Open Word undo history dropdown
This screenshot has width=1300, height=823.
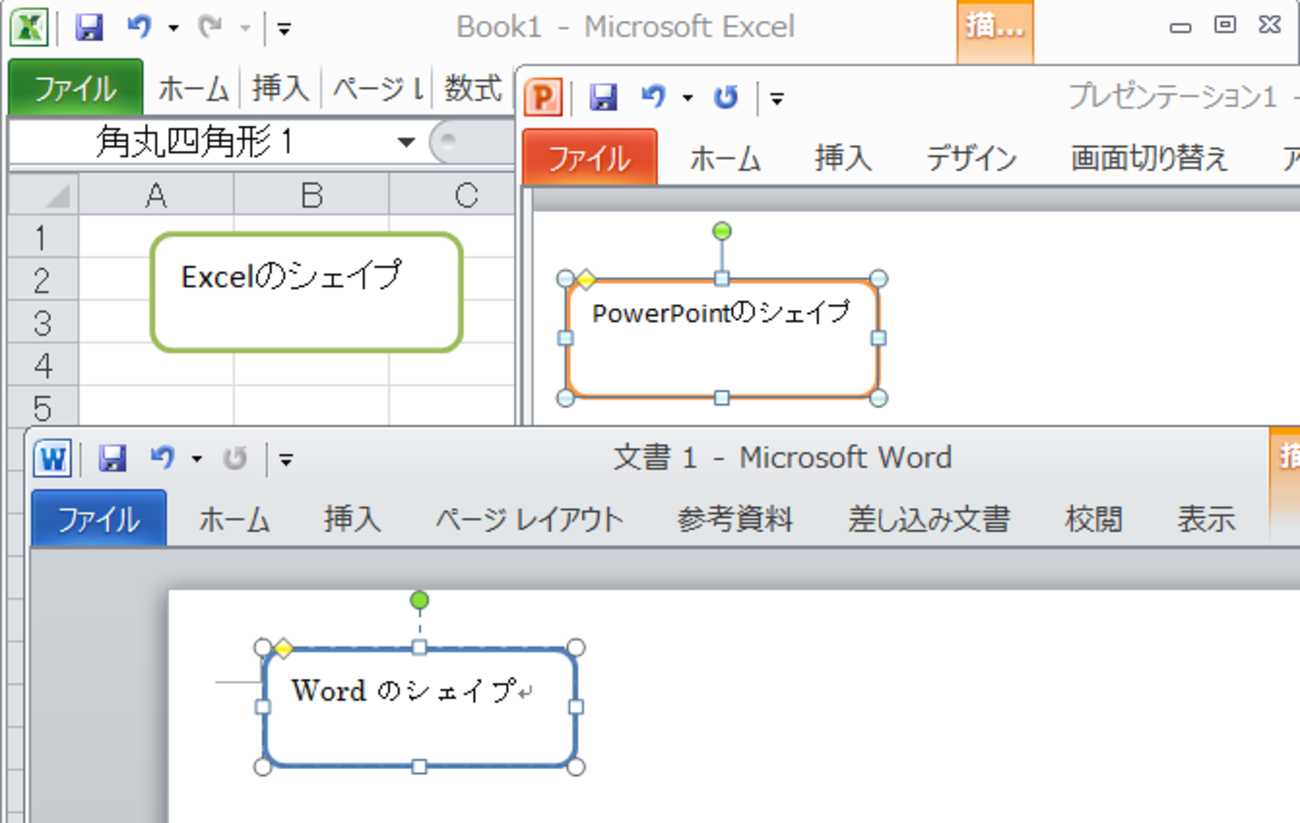coord(196,460)
